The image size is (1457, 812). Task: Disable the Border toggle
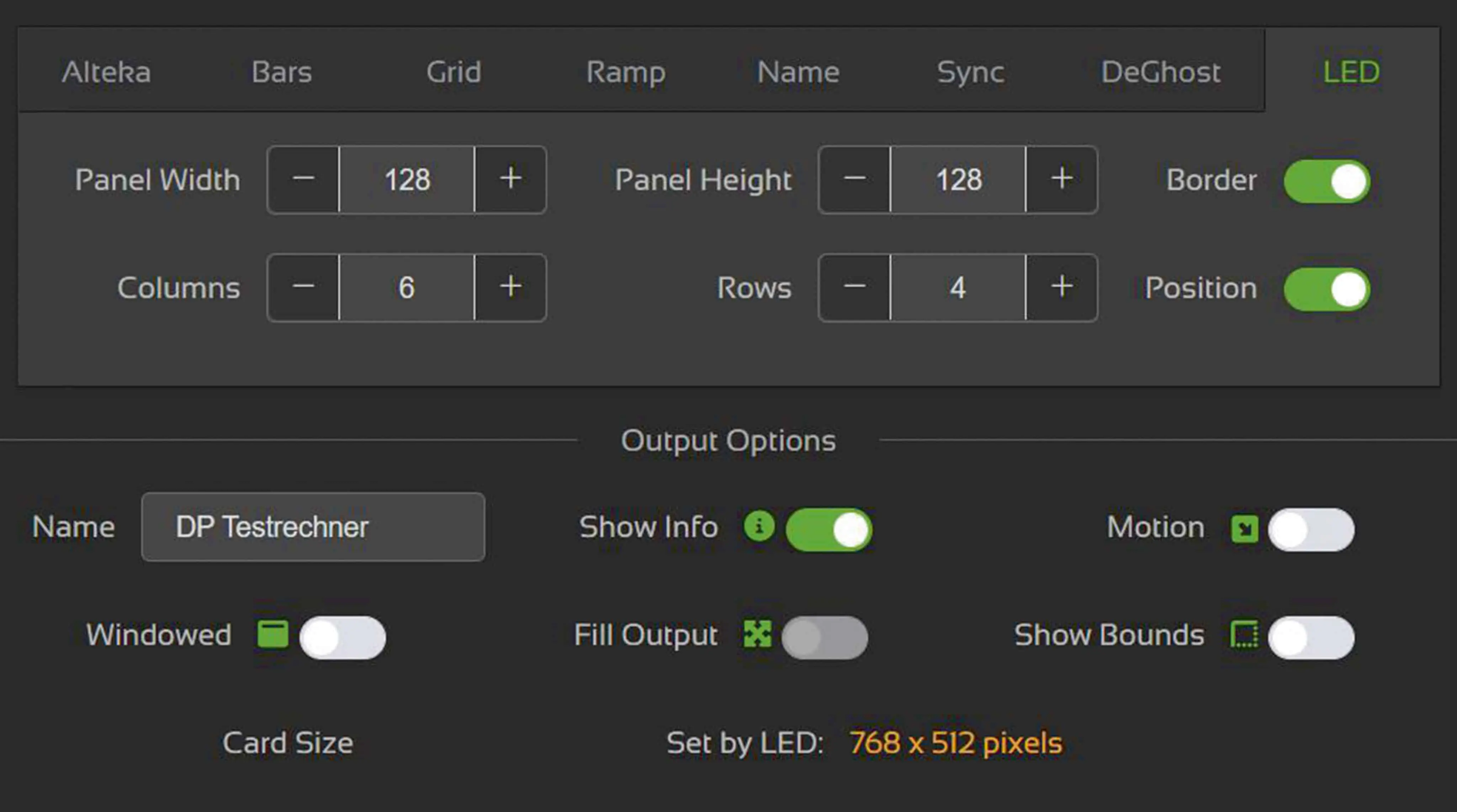point(1326,181)
